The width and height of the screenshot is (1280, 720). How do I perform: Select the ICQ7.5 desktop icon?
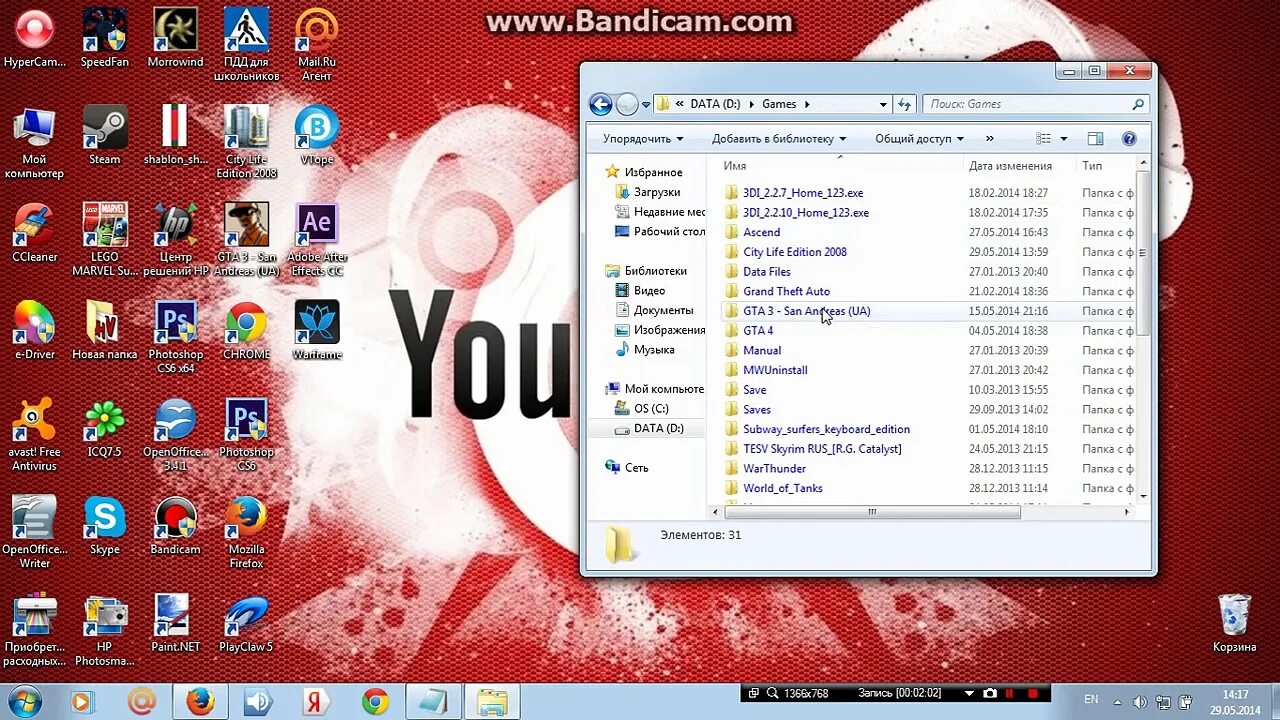105,427
